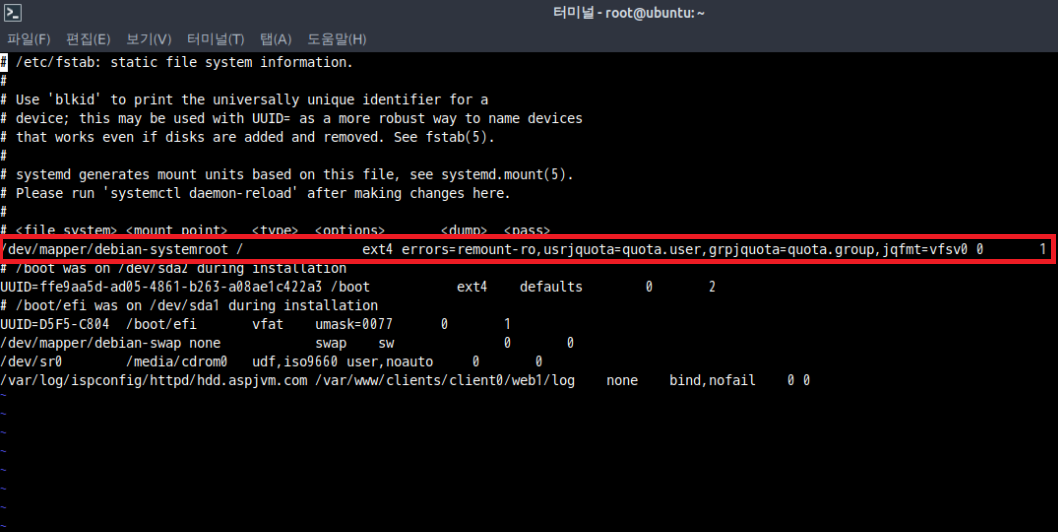Click the 'systemctl daemon-reload' comment line

point(262,193)
